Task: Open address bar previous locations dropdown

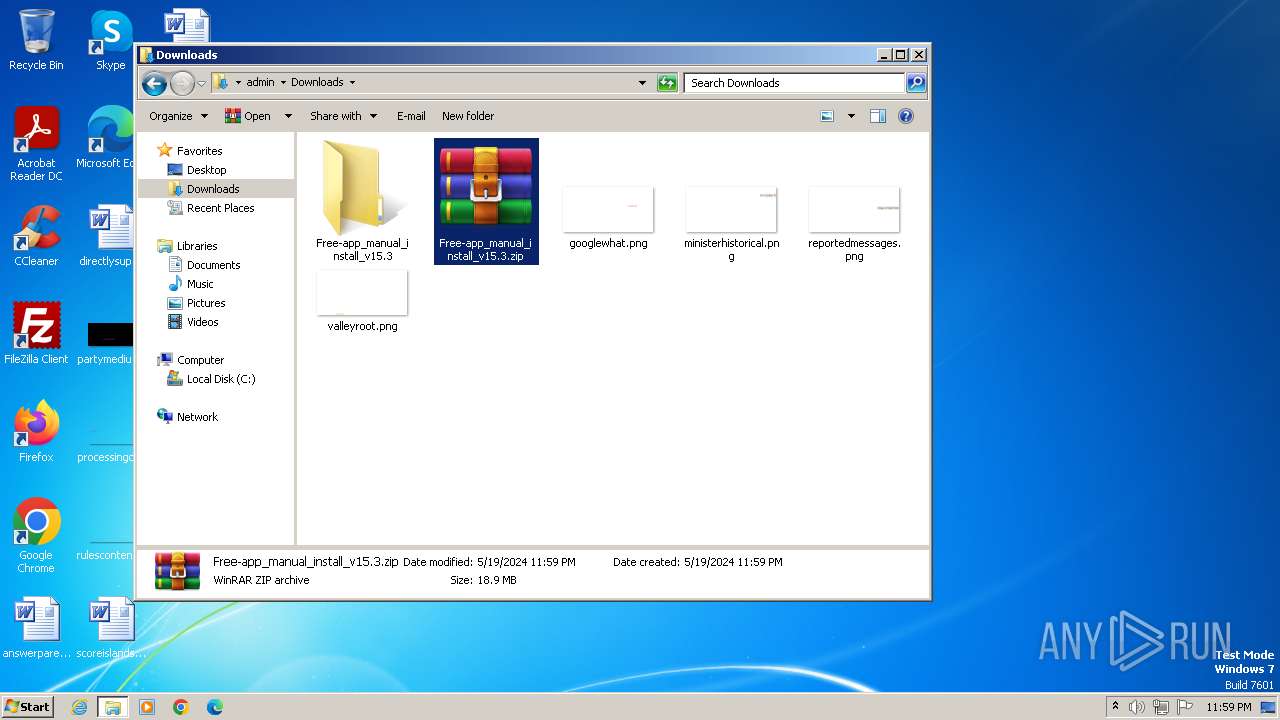Action: 642,83
